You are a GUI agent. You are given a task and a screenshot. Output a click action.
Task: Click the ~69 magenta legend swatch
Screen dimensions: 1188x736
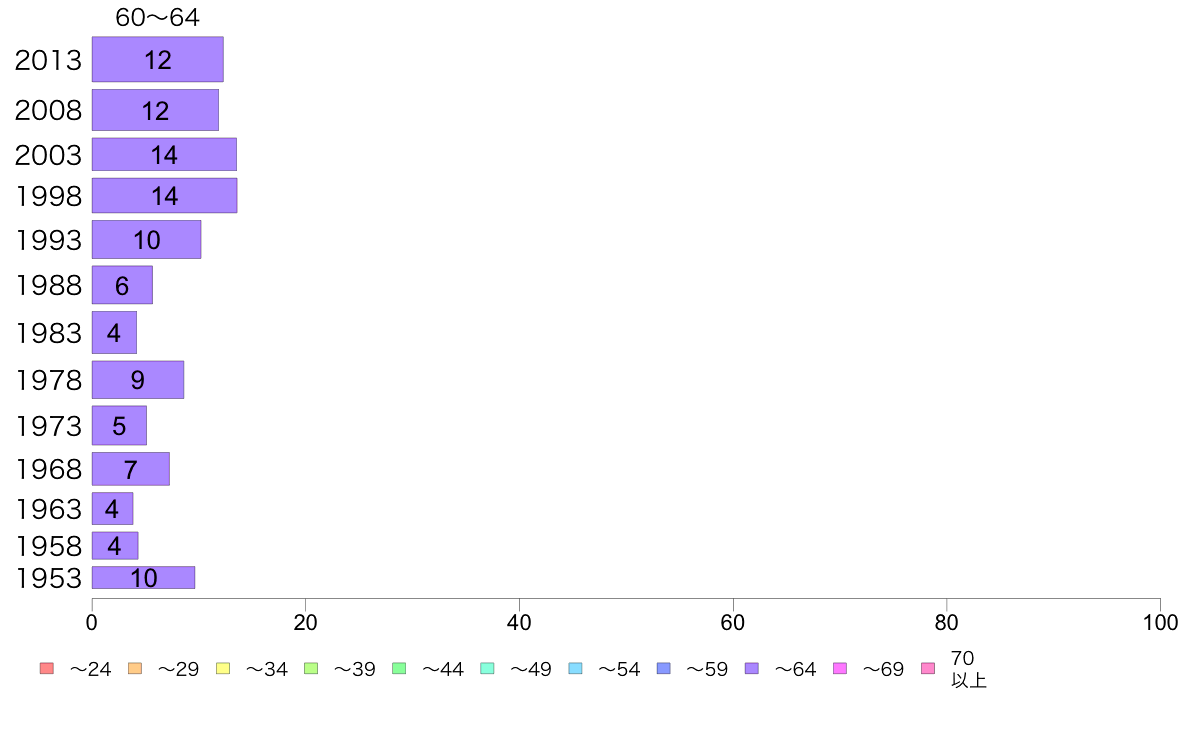839,669
